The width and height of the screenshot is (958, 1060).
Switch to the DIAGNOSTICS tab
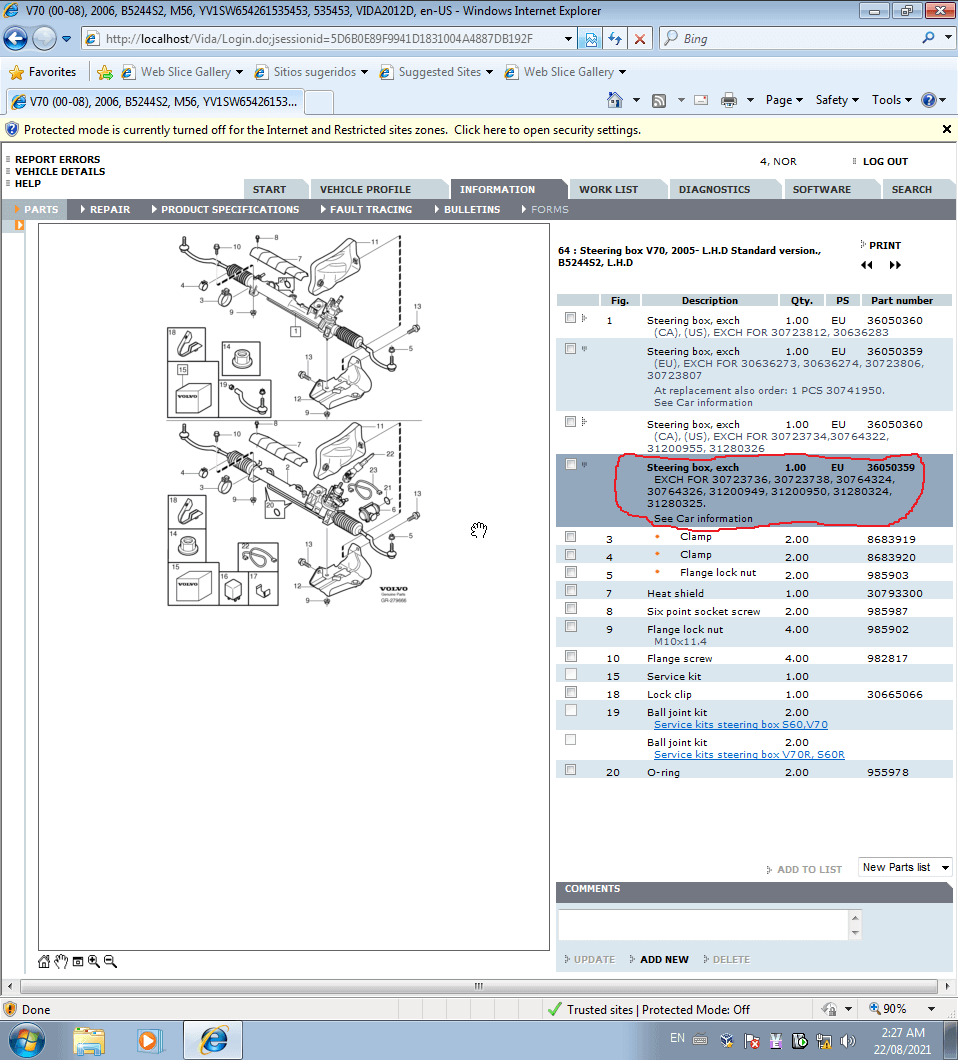coord(714,189)
